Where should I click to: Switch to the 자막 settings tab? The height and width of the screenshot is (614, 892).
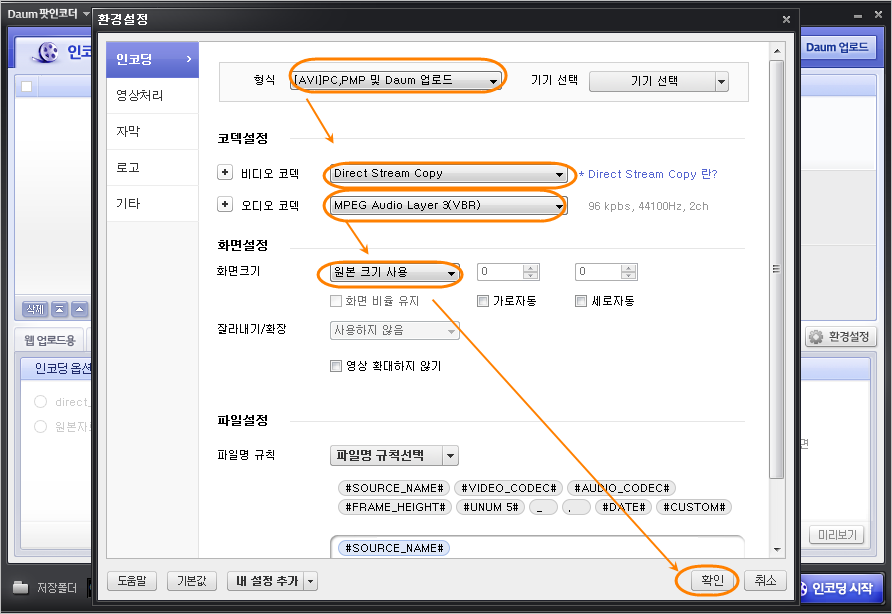(x=152, y=131)
